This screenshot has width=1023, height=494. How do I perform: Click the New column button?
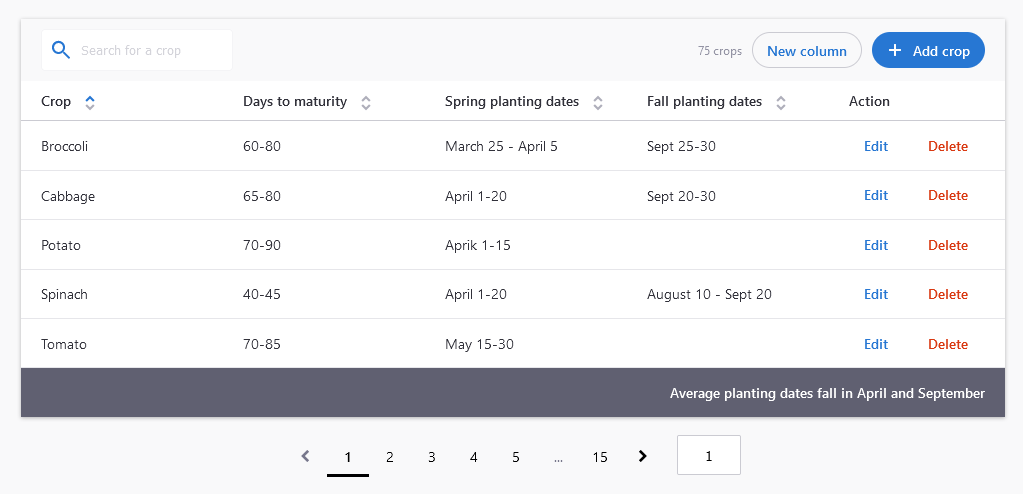pyautogui.click(x=807, y=50)
